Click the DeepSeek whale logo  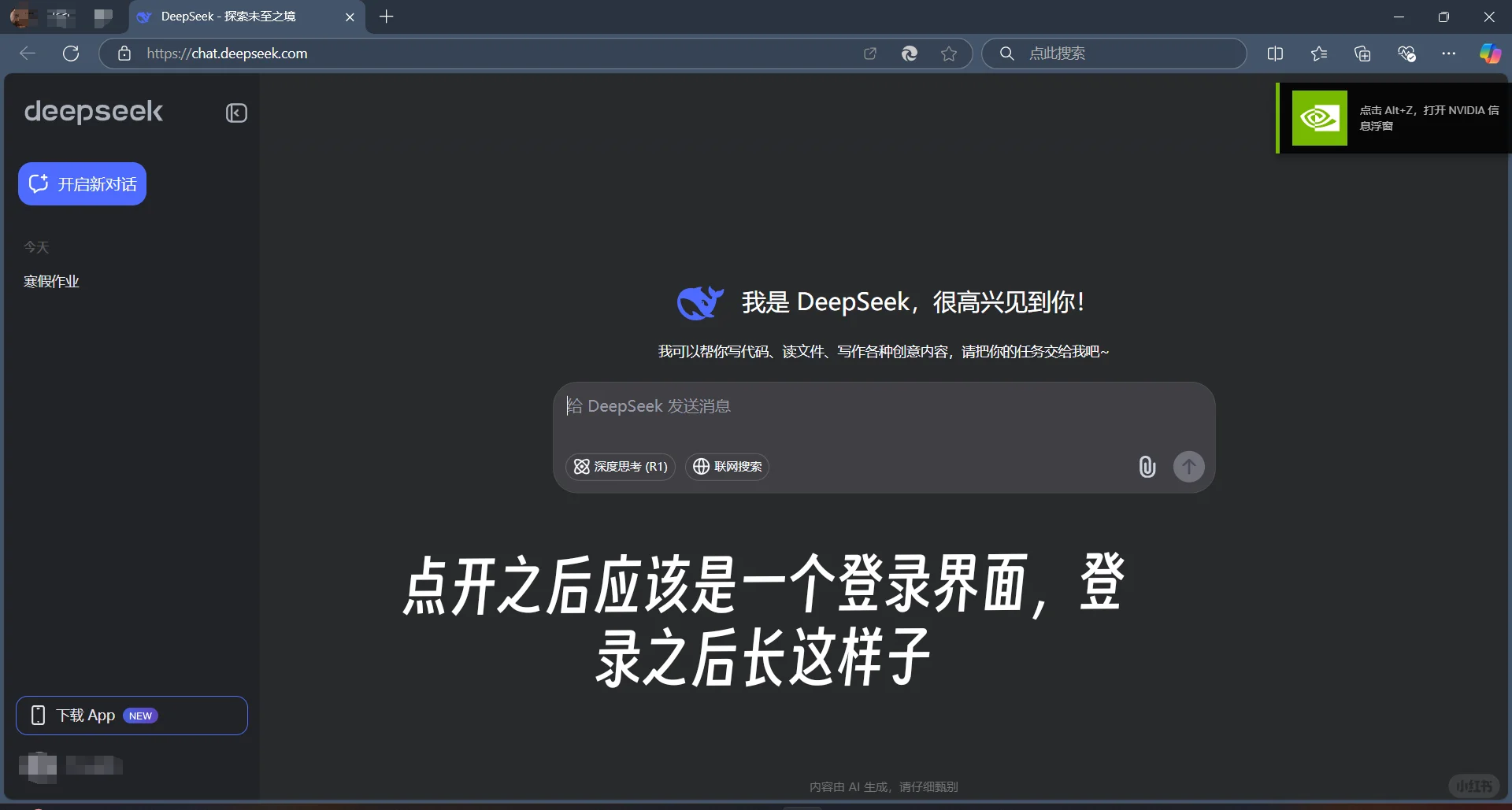[700, 302]
